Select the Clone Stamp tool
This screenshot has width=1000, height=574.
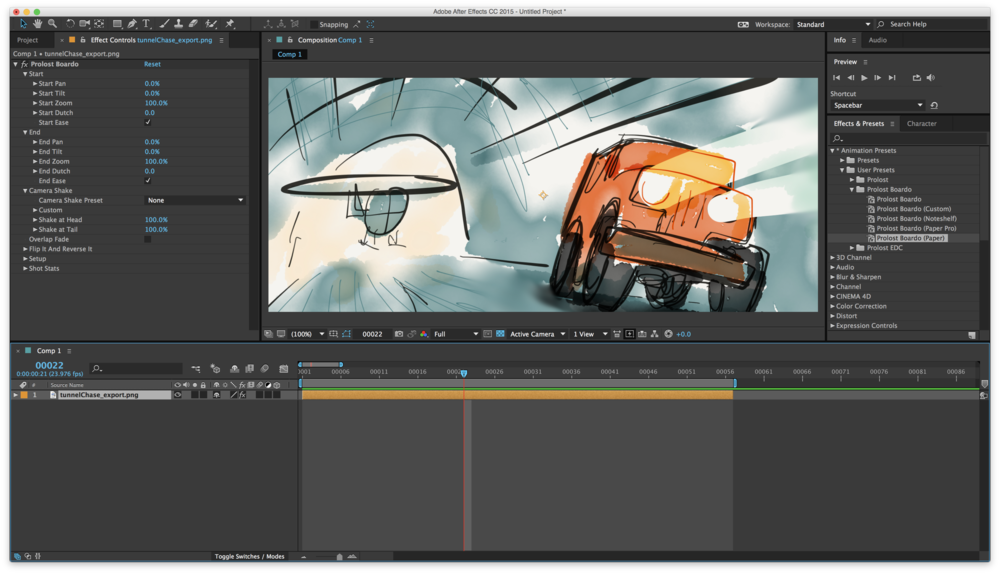coord(179,24)
